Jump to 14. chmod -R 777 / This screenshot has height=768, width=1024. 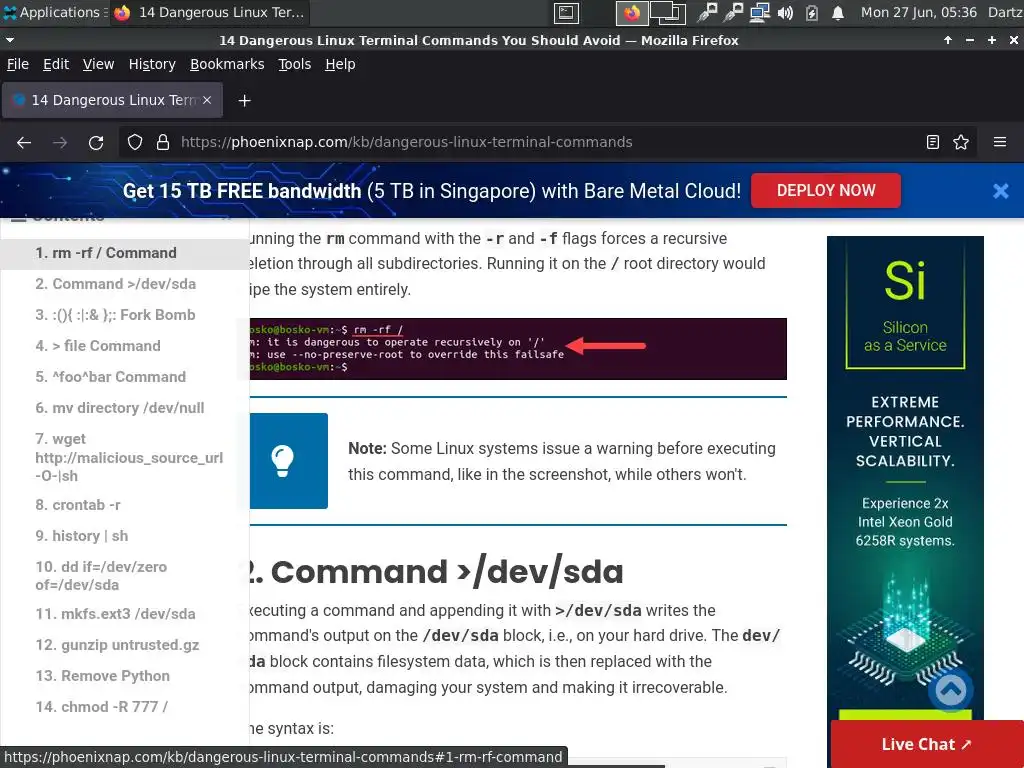pyautogui.click(x=102, y=707)
